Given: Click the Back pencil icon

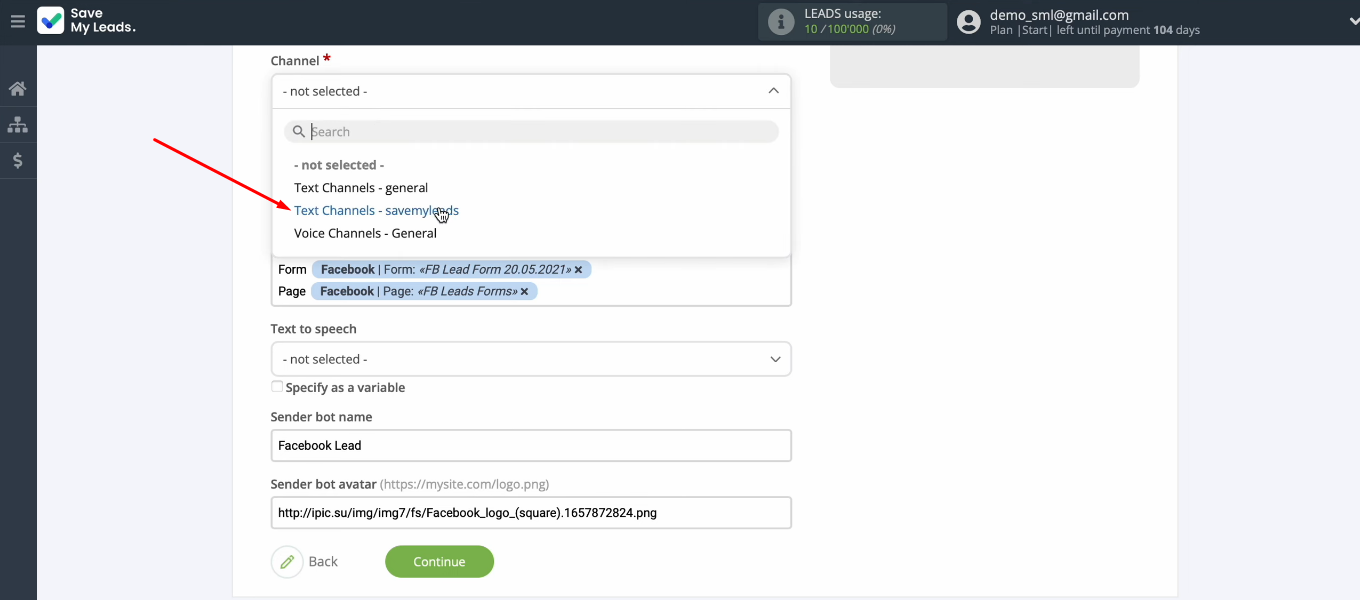Looking at the screenshot, I should [287, 562].
